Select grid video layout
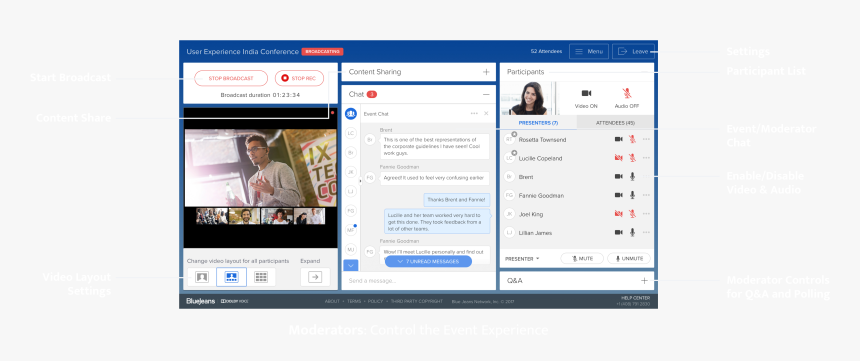The width and height of the screenshot is (860, 361). pyautogui.click(x=261, y=277)
